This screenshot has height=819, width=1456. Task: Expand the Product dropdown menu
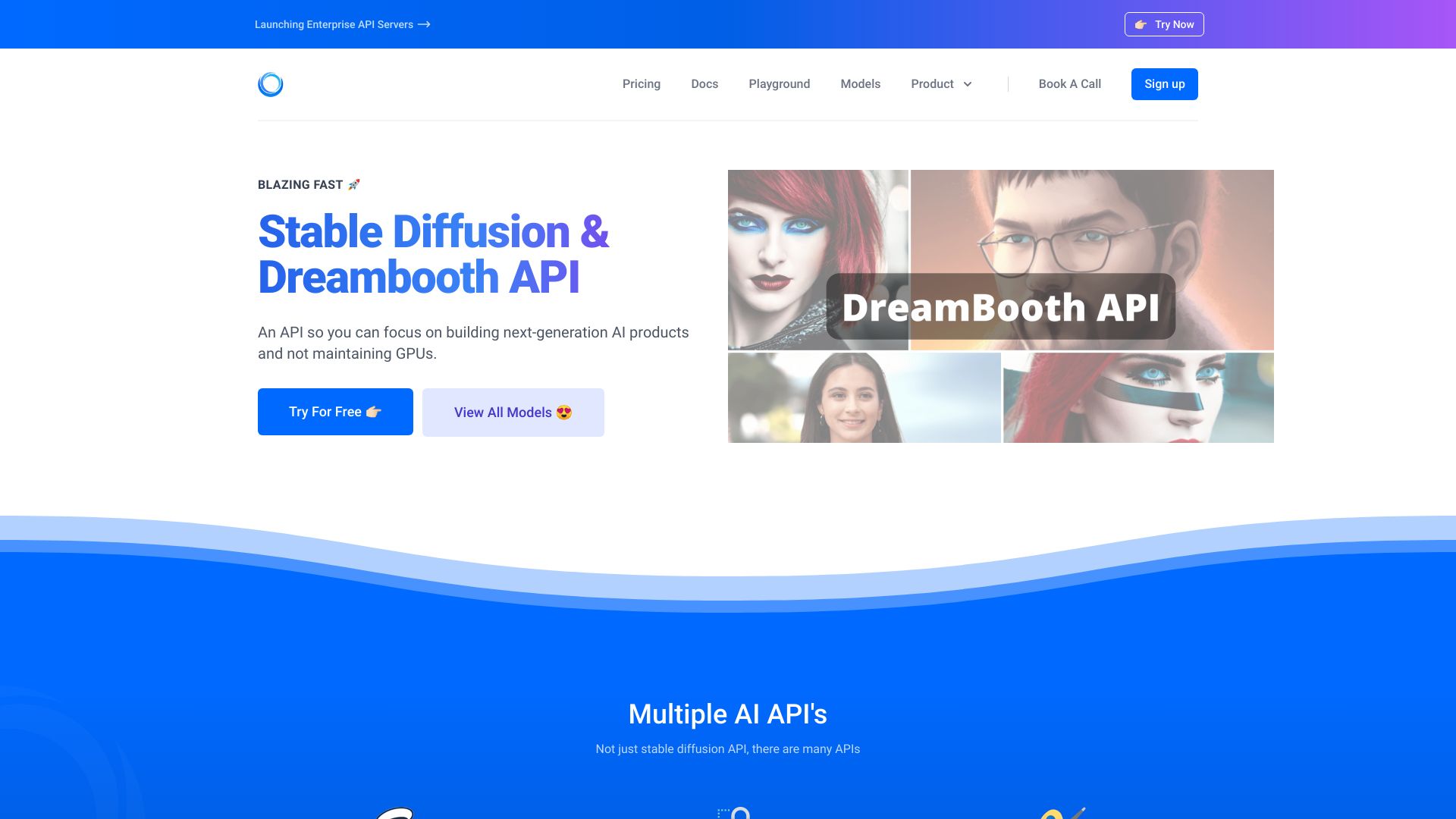[x=941, y=84]
